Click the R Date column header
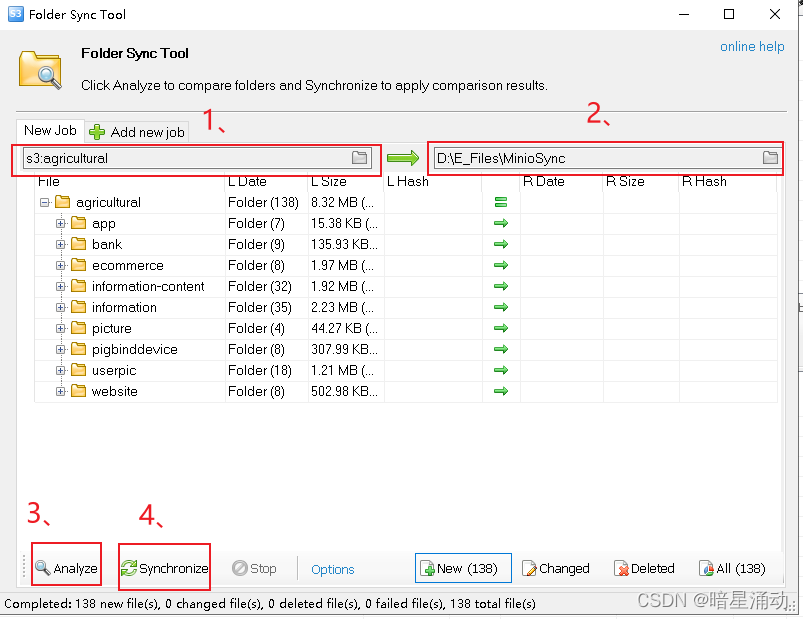 561,182
